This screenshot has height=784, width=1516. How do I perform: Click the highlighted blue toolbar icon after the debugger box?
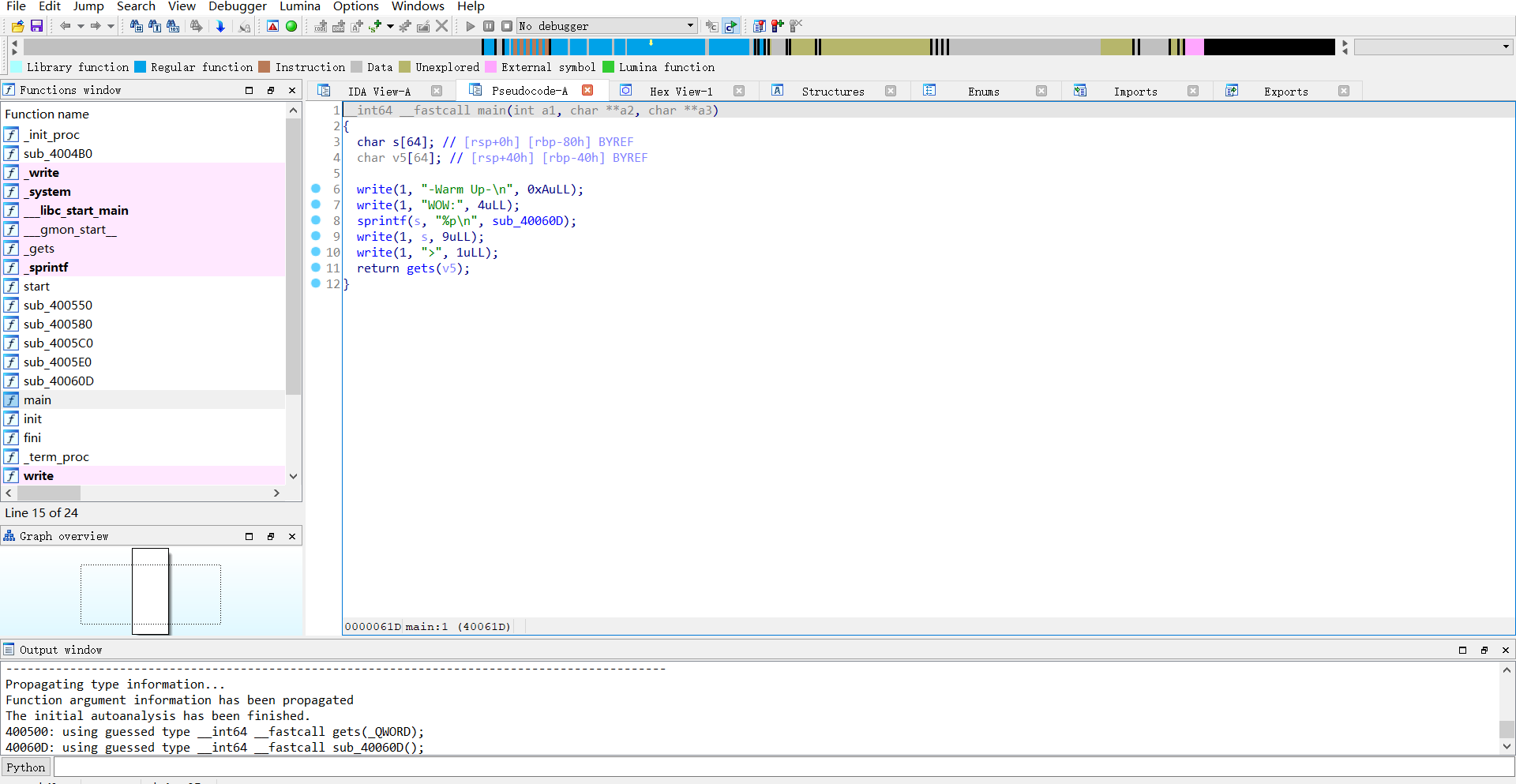pyautogui.click(x=730, y=26)
